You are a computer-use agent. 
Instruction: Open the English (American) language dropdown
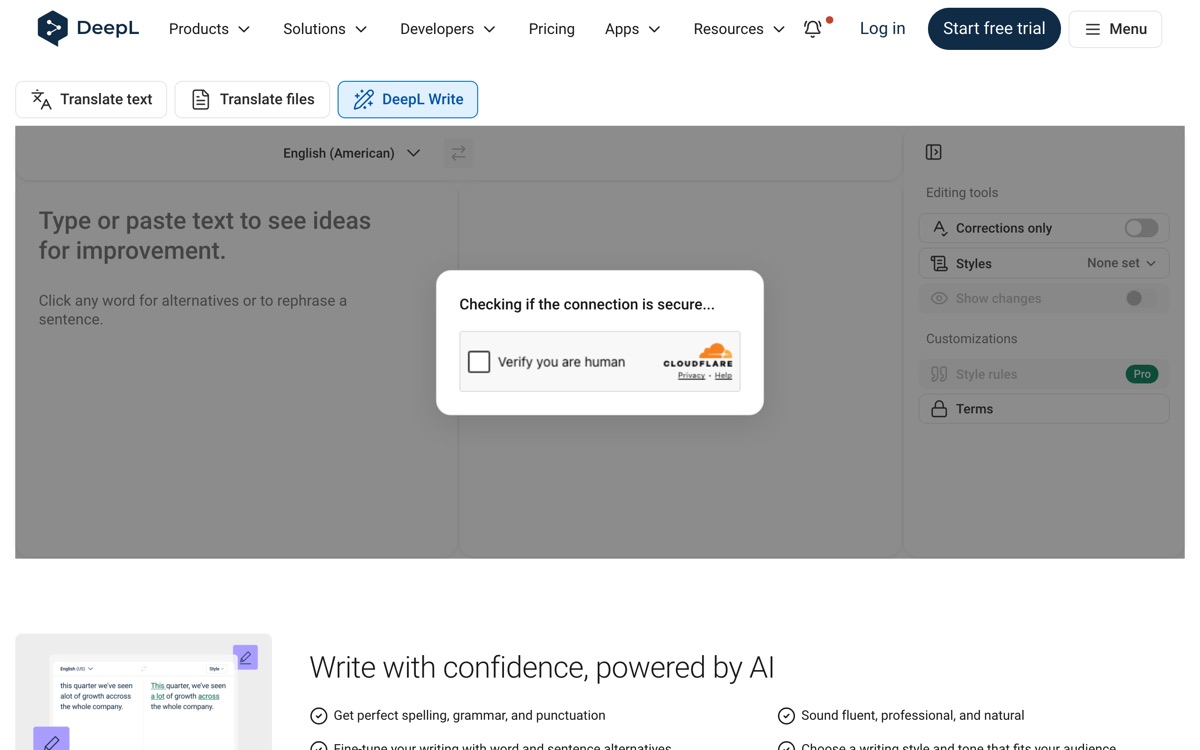coord(351,153)
